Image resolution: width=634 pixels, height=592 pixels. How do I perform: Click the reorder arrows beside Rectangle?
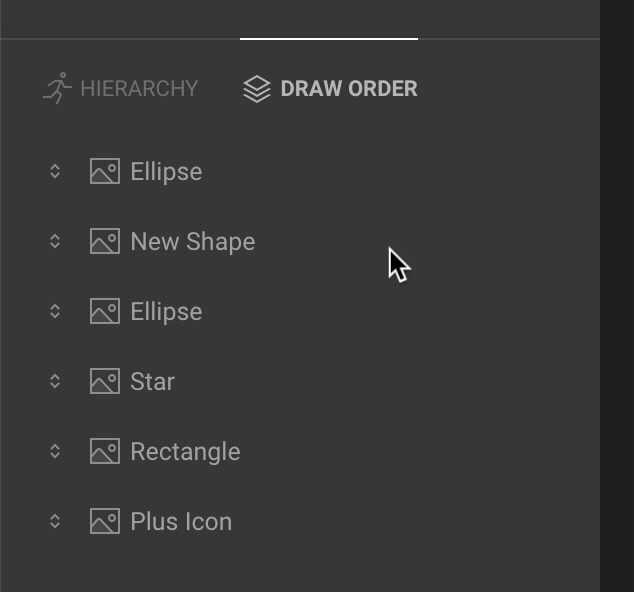pyautogui.click(x=55, y=451)
